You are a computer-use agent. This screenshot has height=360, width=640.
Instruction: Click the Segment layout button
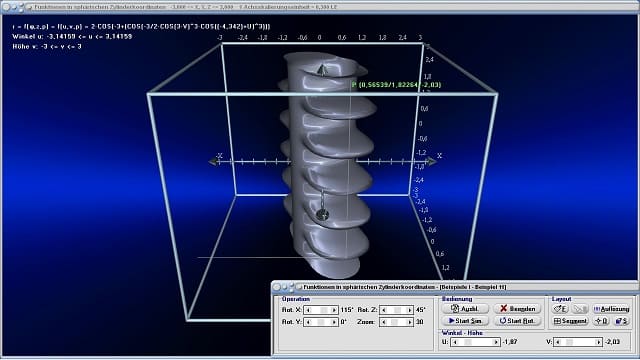click(570, 321)
